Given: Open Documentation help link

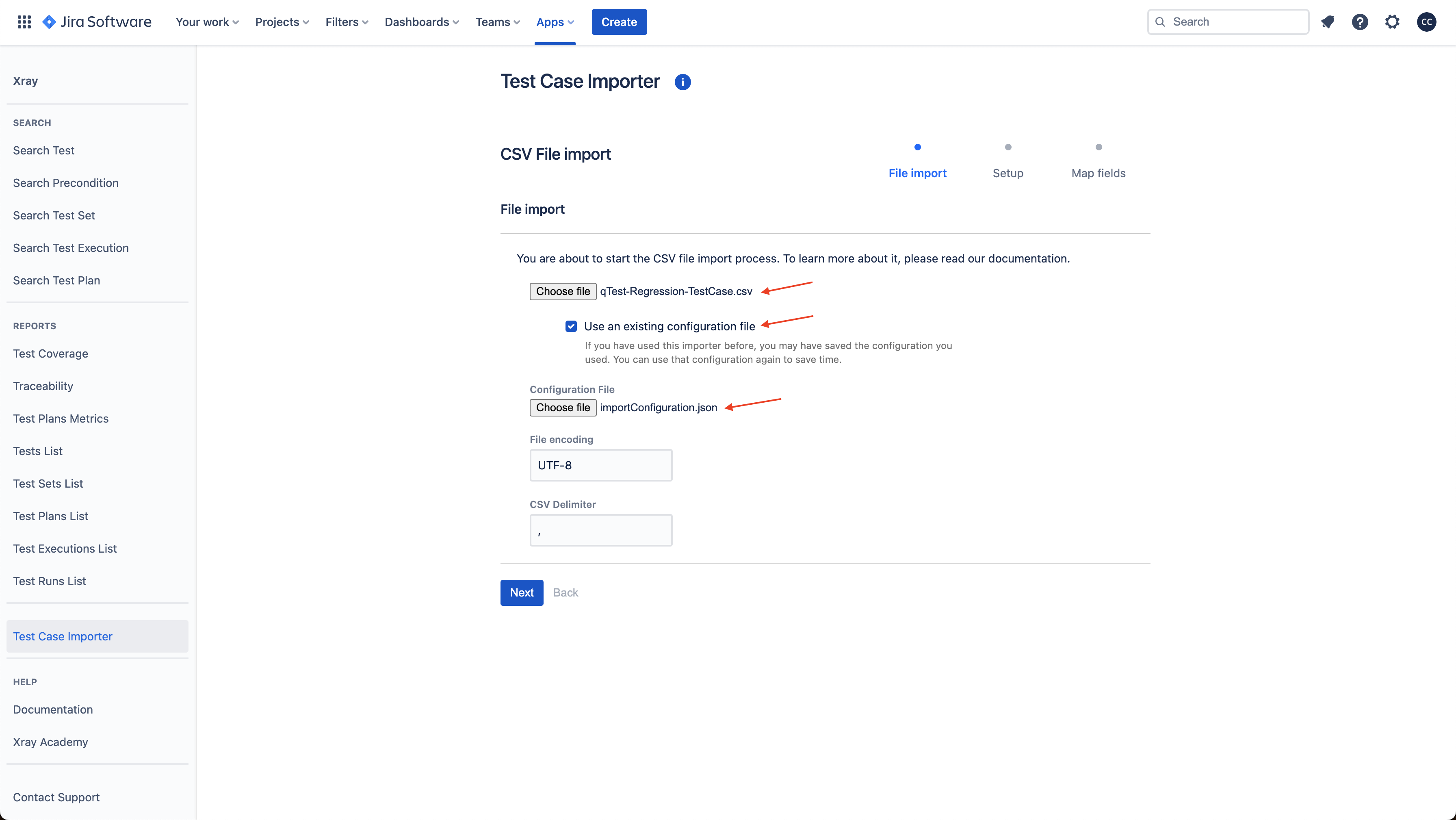Looking at the screenshot, I should [52, 710].
